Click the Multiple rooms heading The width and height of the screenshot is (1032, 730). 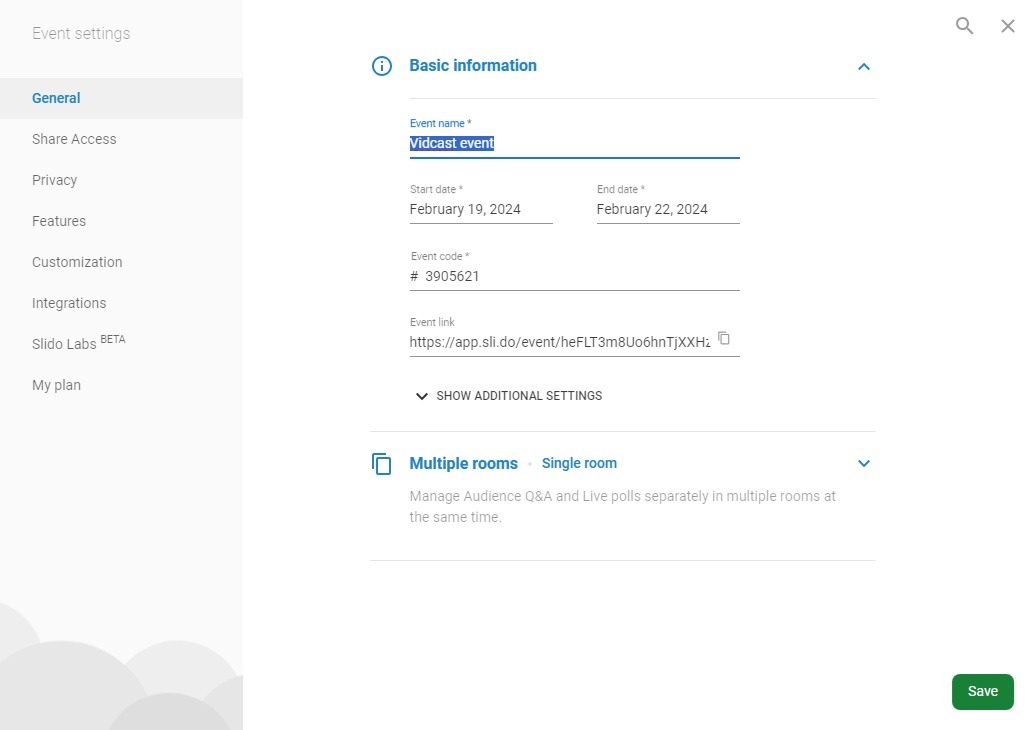tap(463, 463)
